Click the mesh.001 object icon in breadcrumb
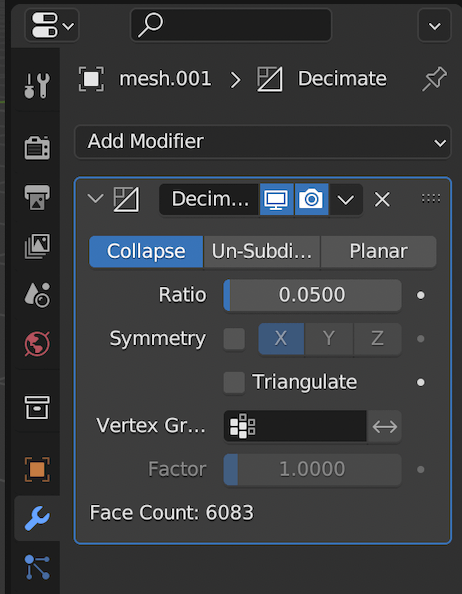Image resolution: width=462 pixels, height=594 pixels. click(x=91, y=79)
